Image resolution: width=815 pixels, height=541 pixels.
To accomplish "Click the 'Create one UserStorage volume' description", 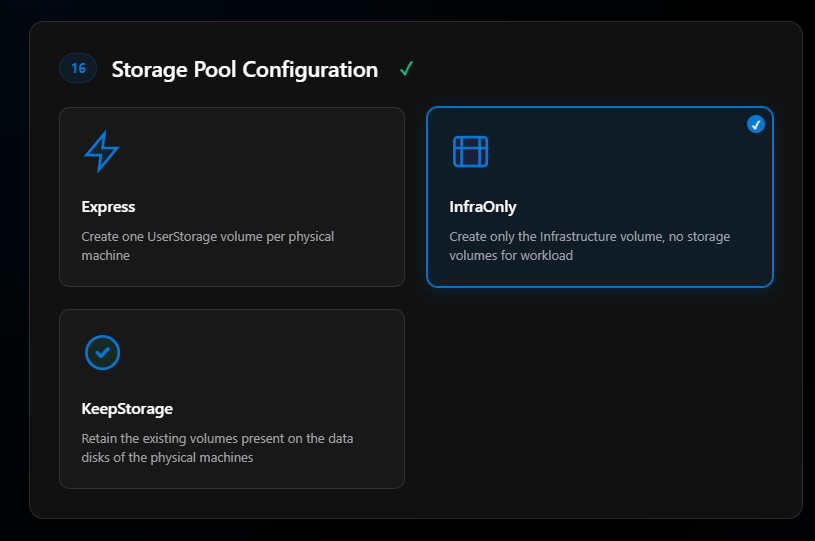I will (207, 237).
